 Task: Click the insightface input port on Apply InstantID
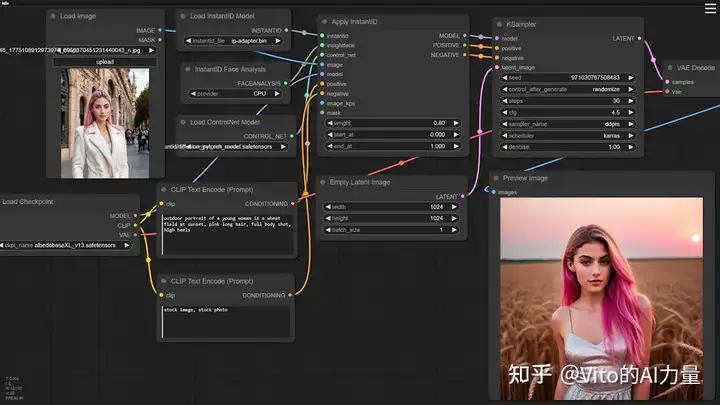coord(322,45)
